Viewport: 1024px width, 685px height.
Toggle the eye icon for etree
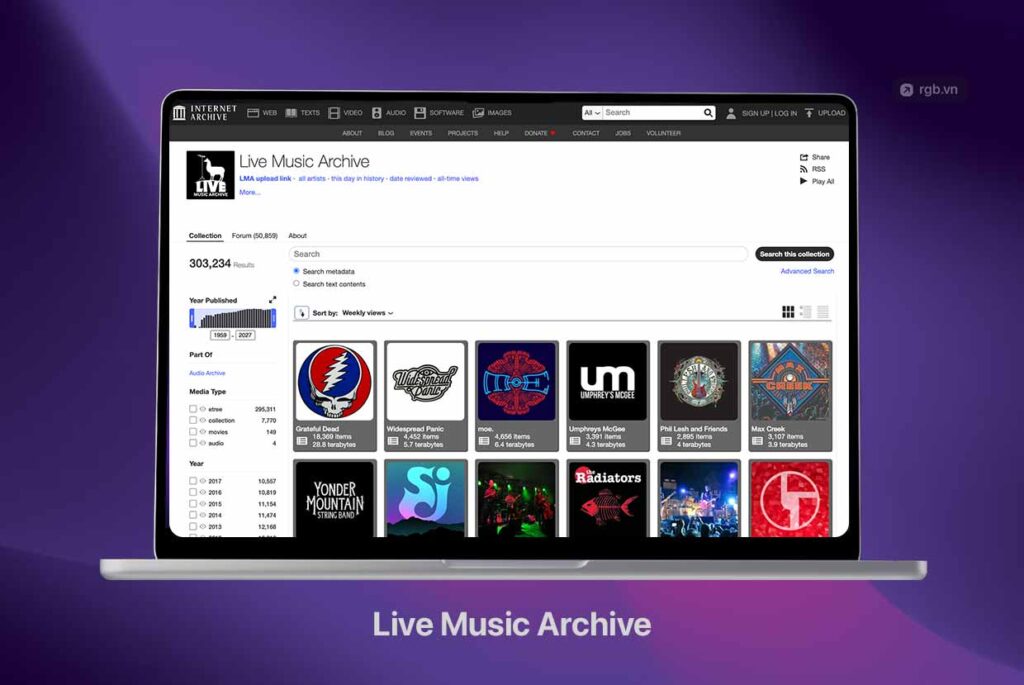(202, 409)
